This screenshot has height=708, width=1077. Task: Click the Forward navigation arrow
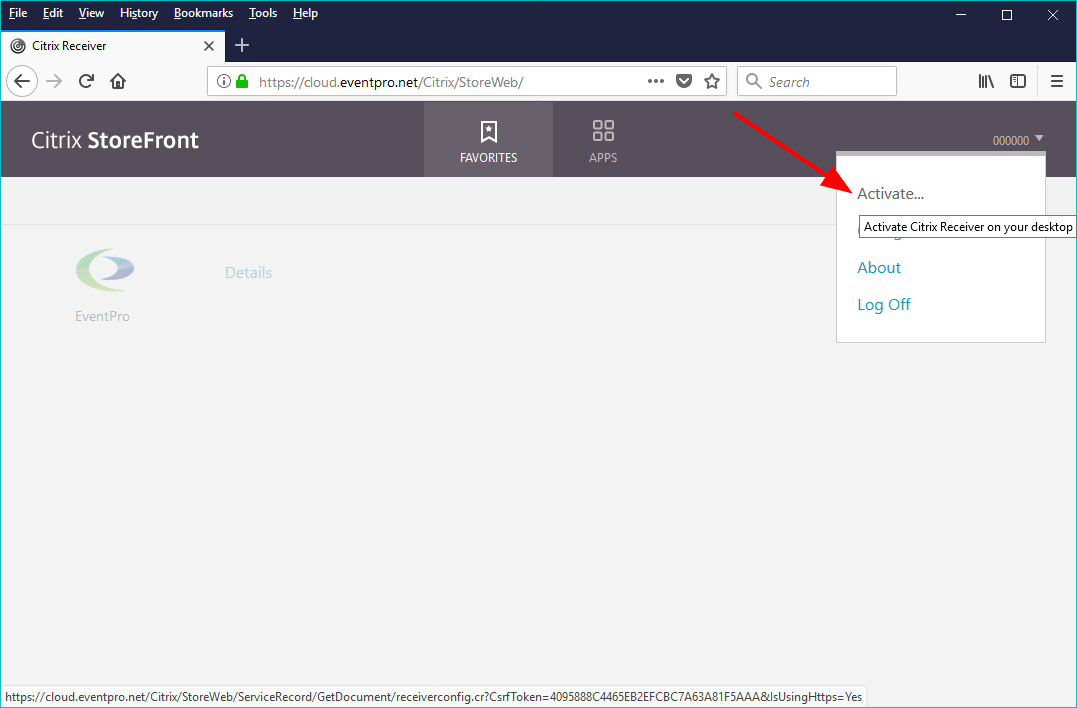tap(54, 82)
